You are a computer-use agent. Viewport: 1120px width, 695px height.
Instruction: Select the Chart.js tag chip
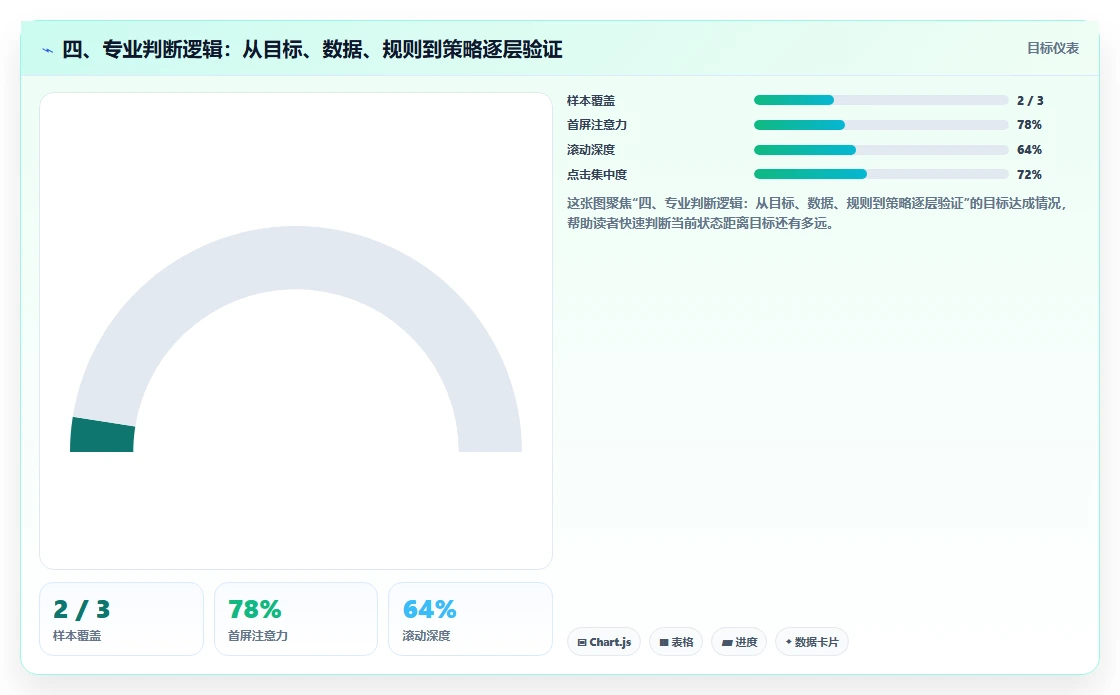(x=604, y=642)
